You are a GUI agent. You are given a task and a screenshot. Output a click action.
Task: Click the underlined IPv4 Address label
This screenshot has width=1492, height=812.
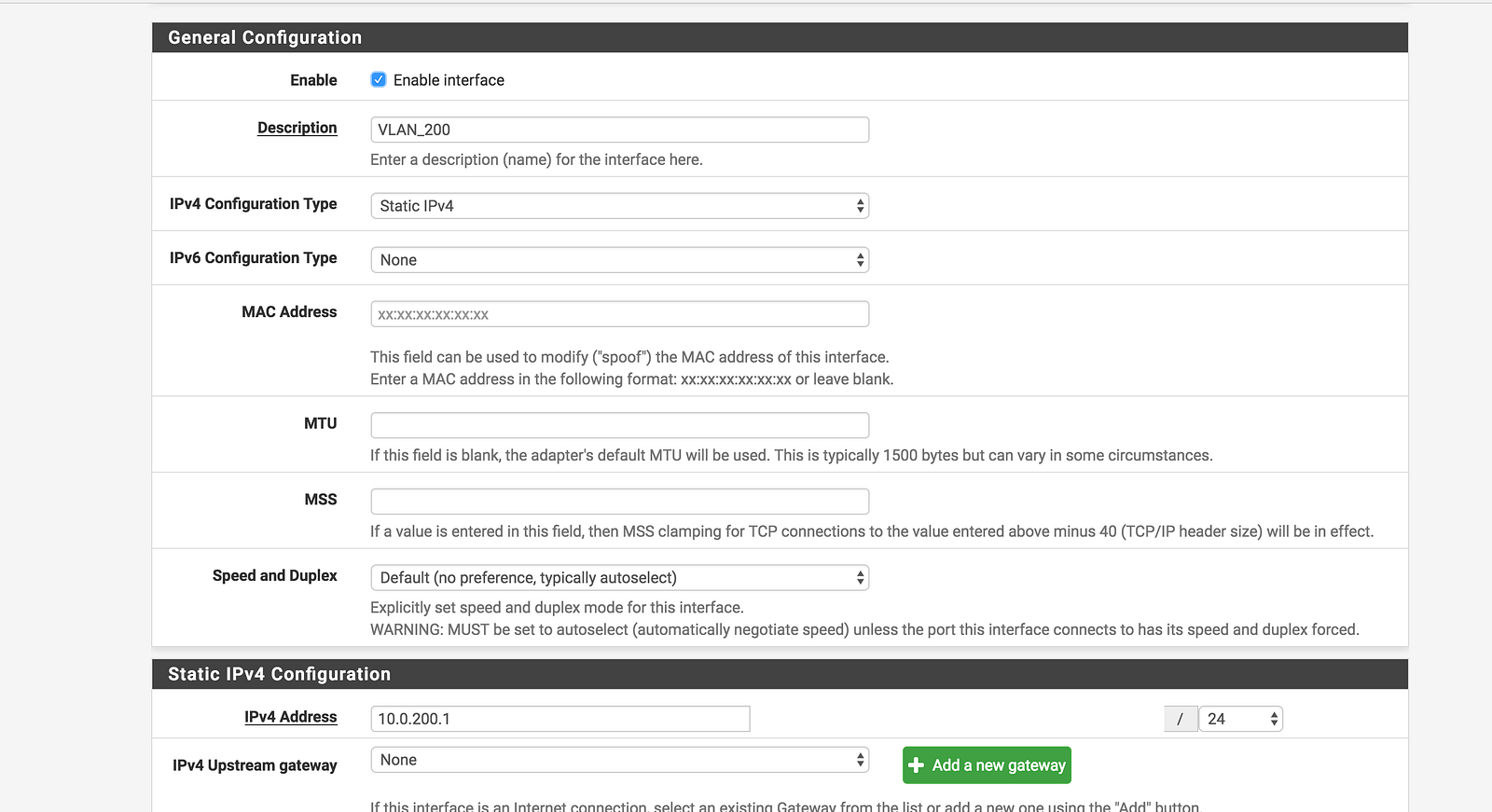click(290, 717)
